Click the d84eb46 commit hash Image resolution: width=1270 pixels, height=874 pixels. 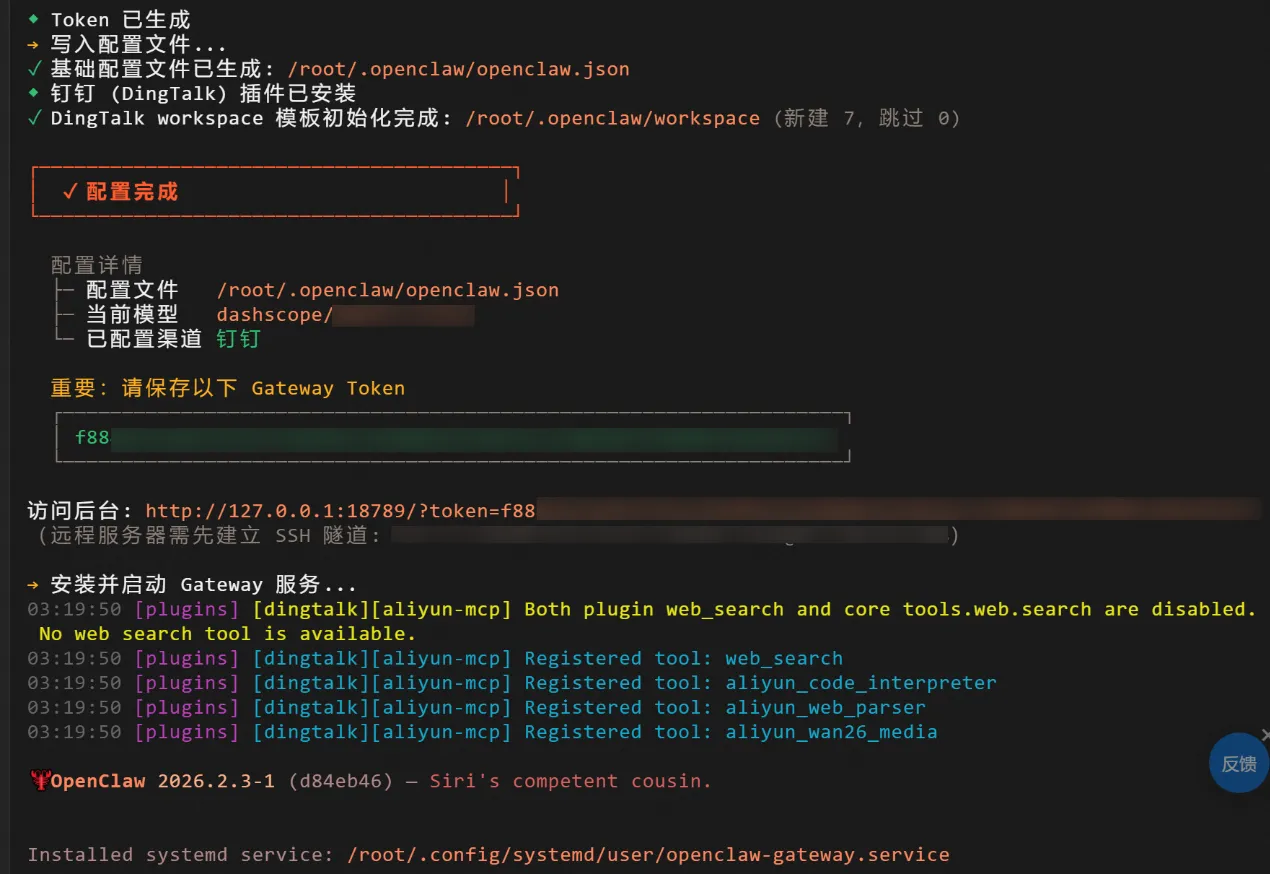click(x=340, y=781)
